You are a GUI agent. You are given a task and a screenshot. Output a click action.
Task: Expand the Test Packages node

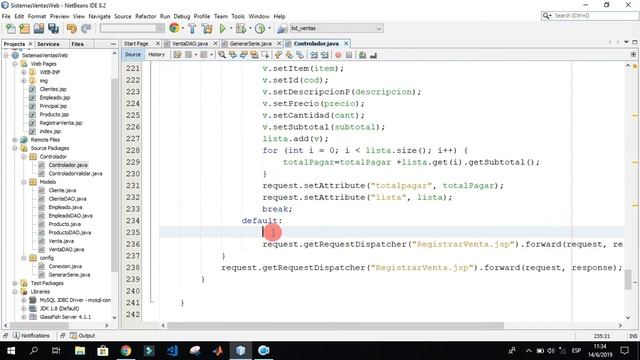click(15, 283)
